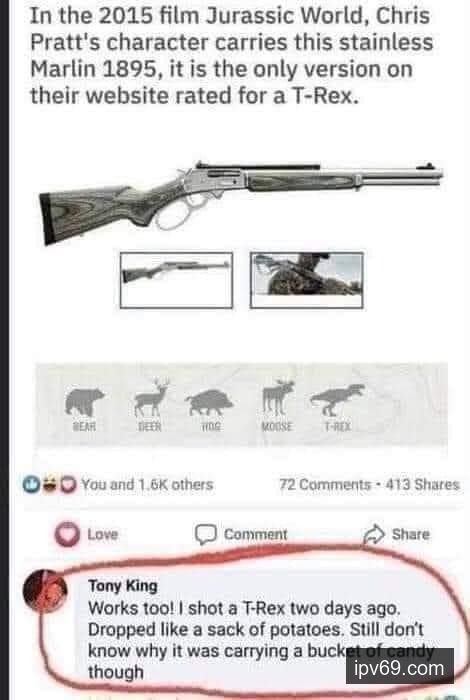Click the Hog silhouette icon
Screen dimensions: 470x700
pyautogui.click(x=209, y=402)
